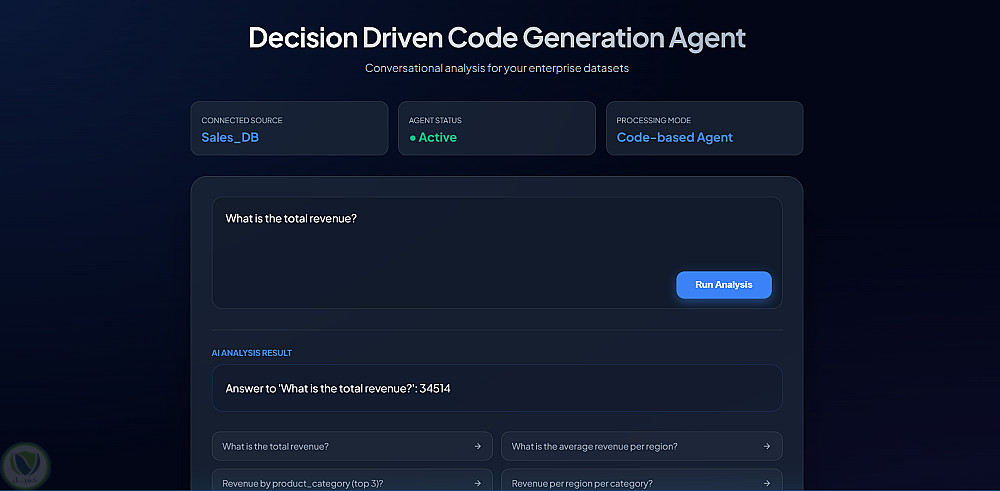Click arrow beside average revenue per region suggestion
Screen dimensions: 1000x491
pyautogui.click(x=766, y=446)
